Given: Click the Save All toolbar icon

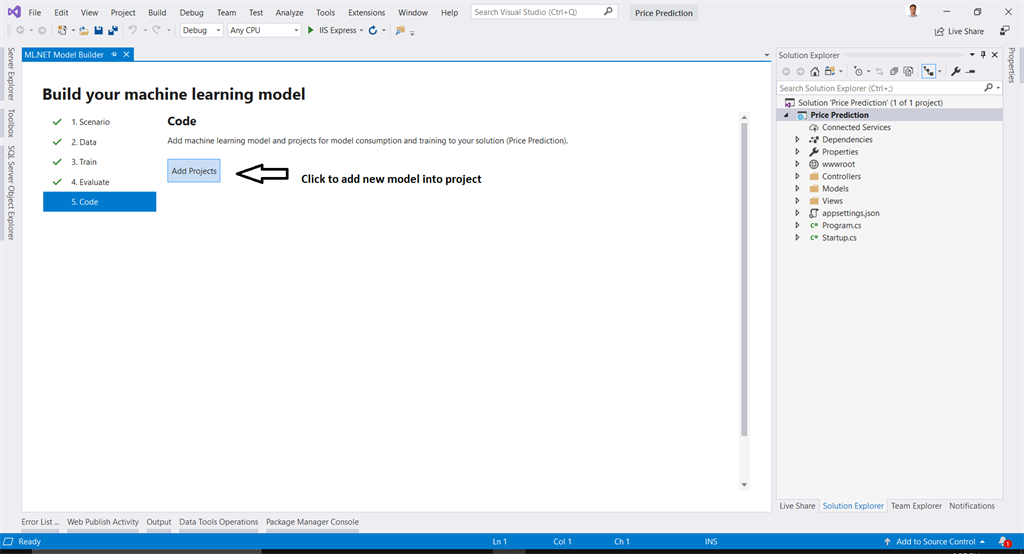Looking at the screenshot, I should tap(113, 30).
